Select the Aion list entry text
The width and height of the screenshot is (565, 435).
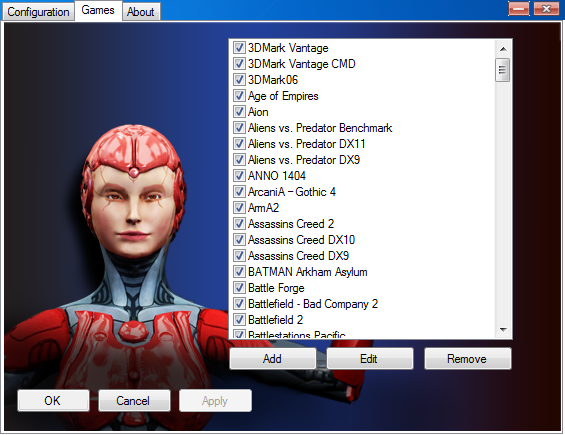[258, 112]
